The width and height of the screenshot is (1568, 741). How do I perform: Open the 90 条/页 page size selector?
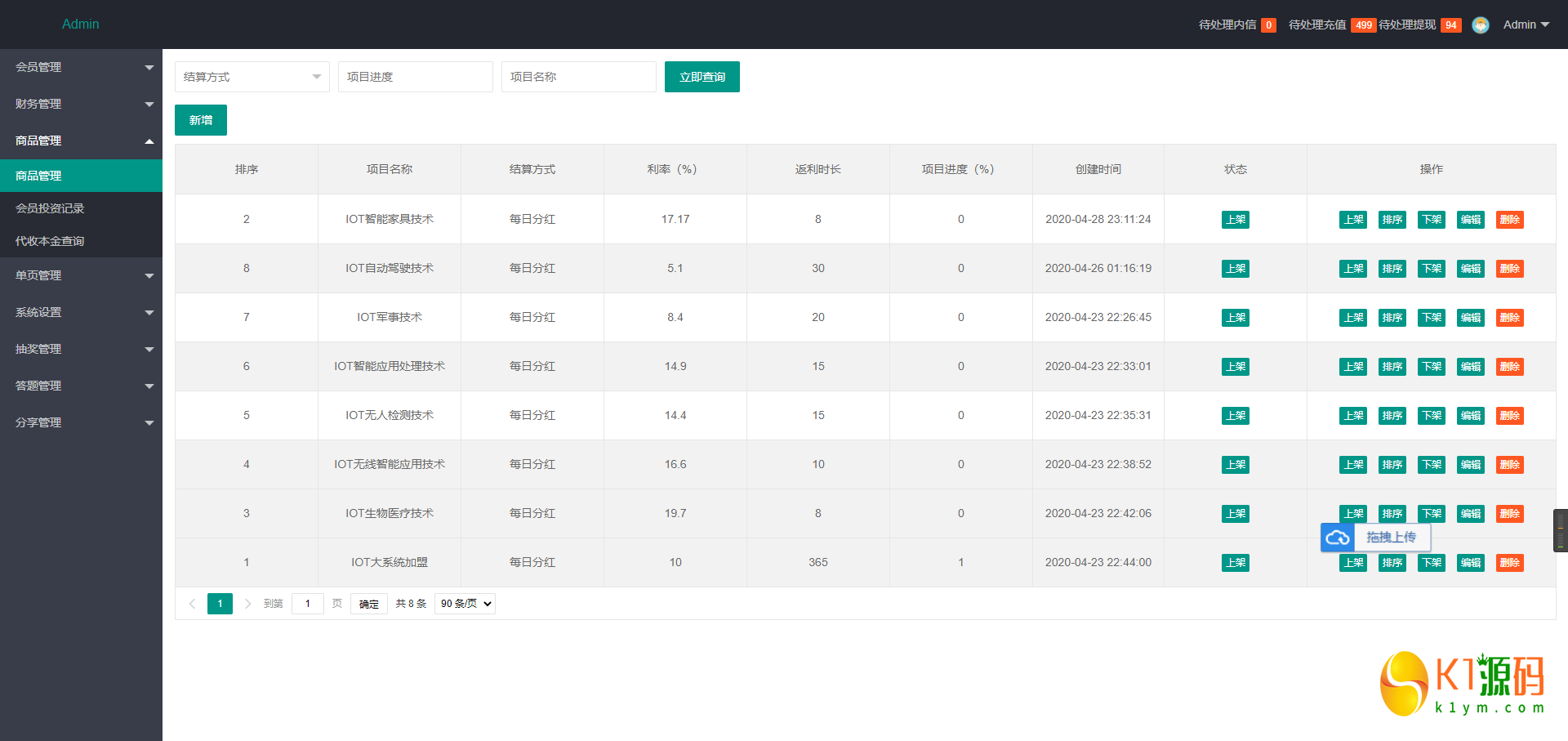click(x=465, y=604)
